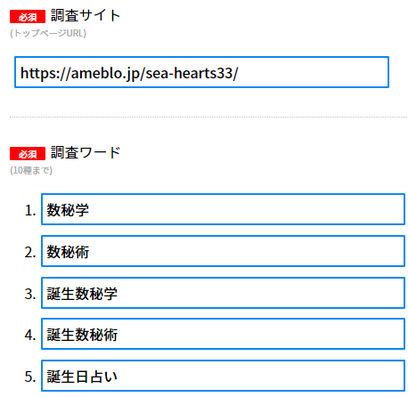The image size is (408, 397).
Task: Click keyword field 5 with 誕生日占い
Action: click(x=223, y=376)
